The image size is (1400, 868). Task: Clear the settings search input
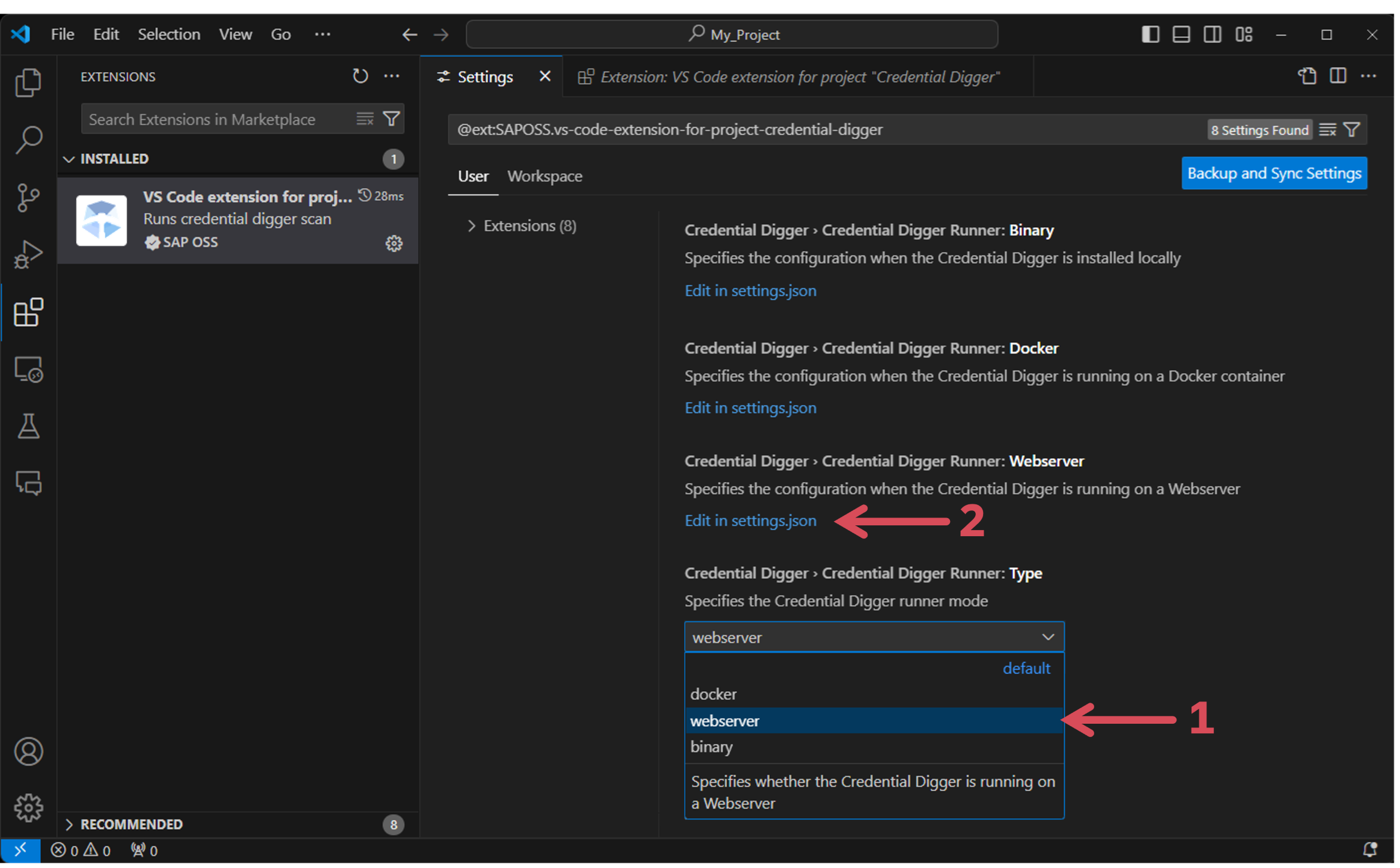[1327, 129]
